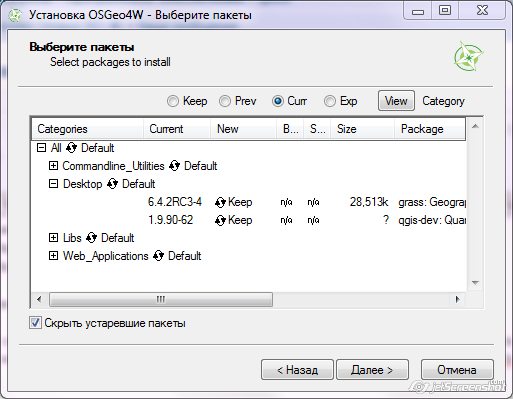The width and height of the screenshot is (513, 399).
Task: Click cycle icon beside Commandline_Utilities
Action: pyautogui.click(x=174, y=166)
